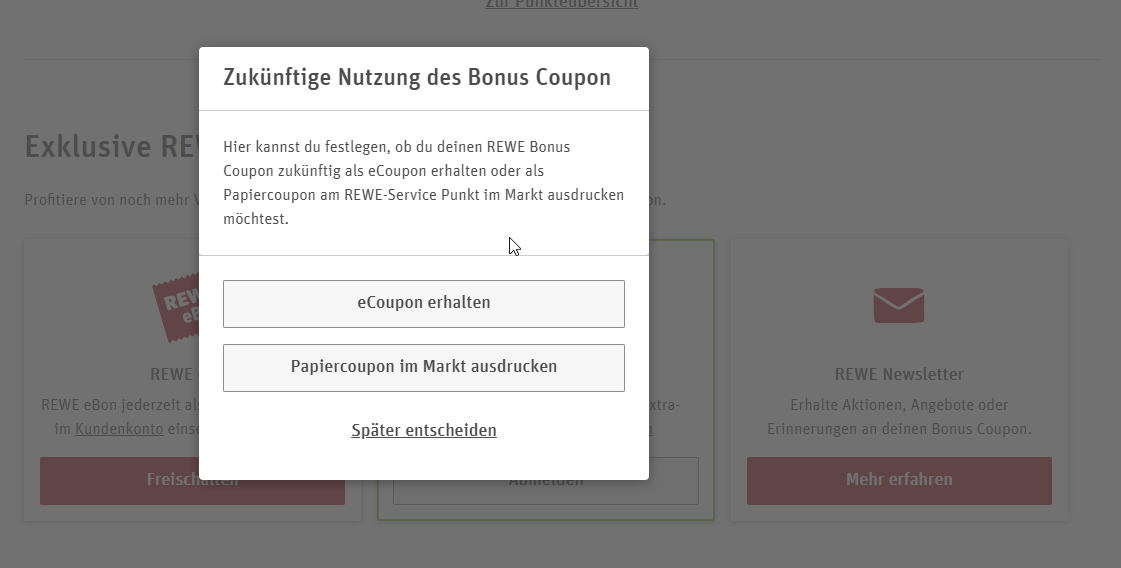Click the REWE Newsletter card title
This screenshot has height=568, width=1121.
point(899,374)
